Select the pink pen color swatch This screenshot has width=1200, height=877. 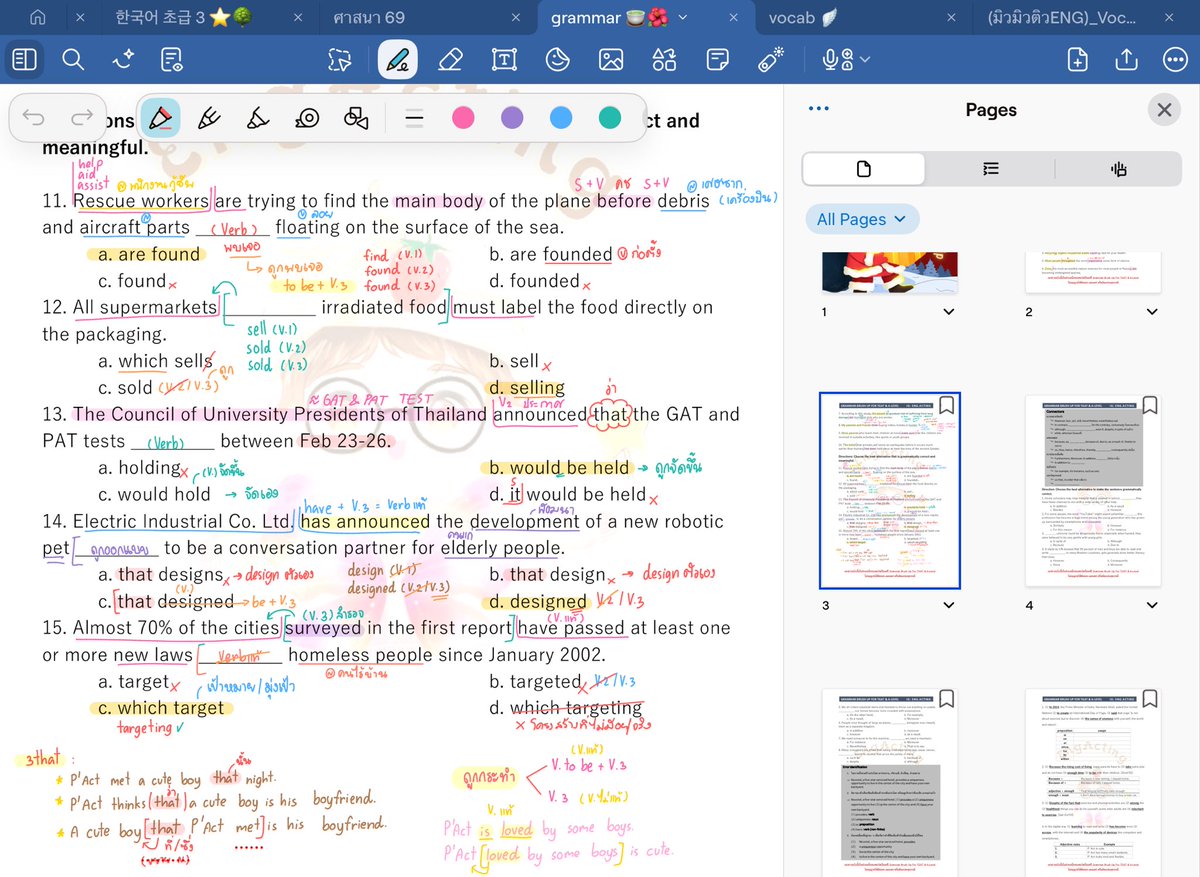click(x=463, y=118)
